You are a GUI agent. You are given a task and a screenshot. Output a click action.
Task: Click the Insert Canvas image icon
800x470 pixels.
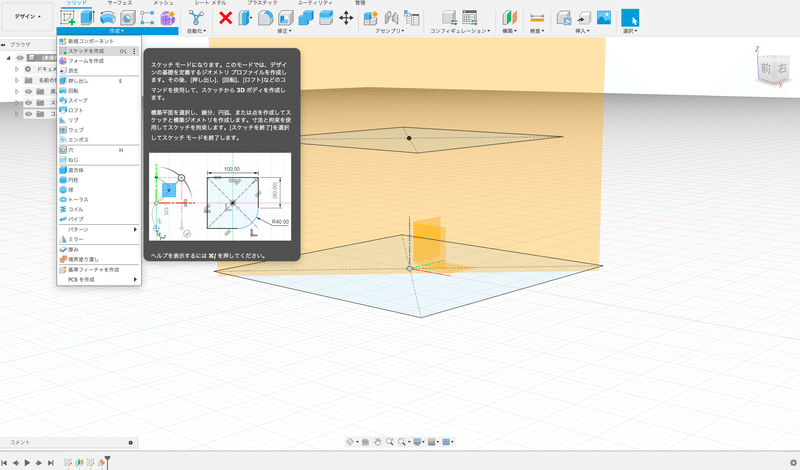click(604, 17)
